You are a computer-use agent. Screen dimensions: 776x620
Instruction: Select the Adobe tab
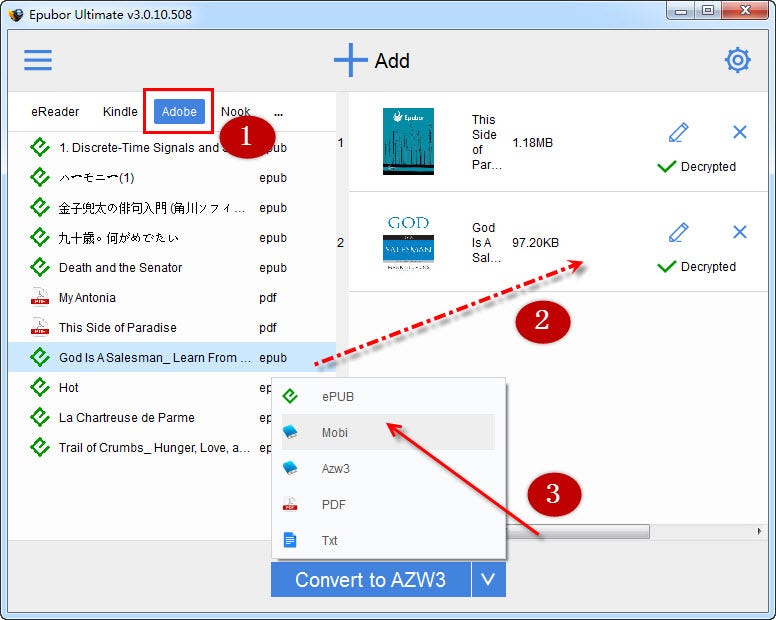(x=179, y=112)
